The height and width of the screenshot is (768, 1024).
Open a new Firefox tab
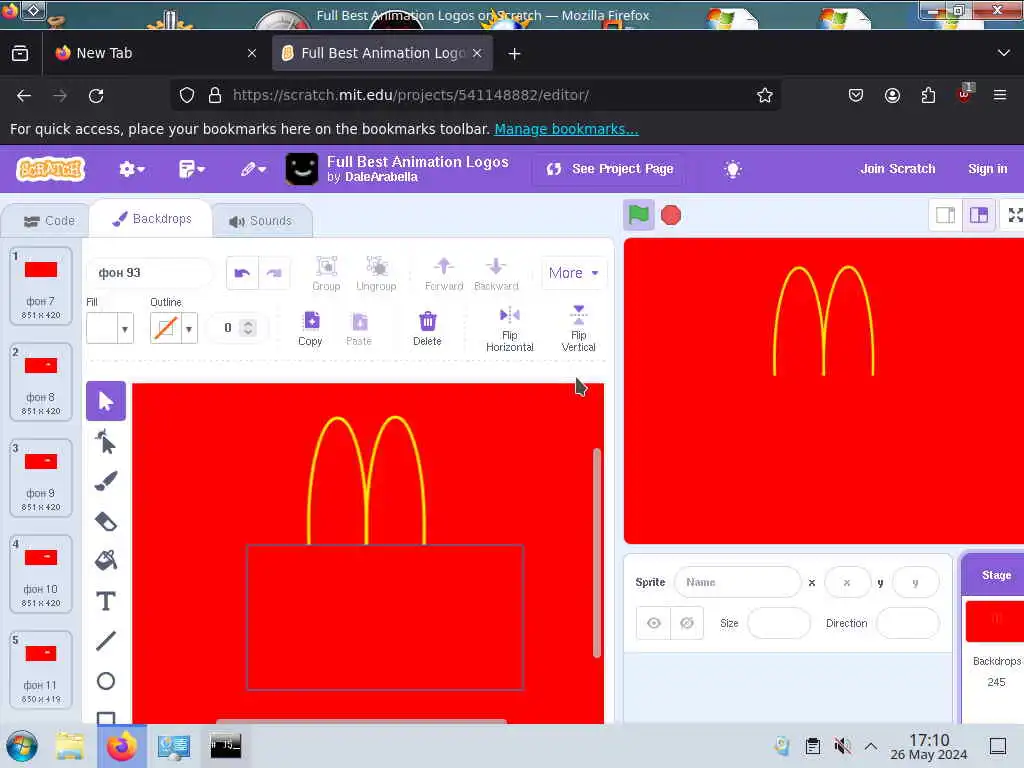515,54
